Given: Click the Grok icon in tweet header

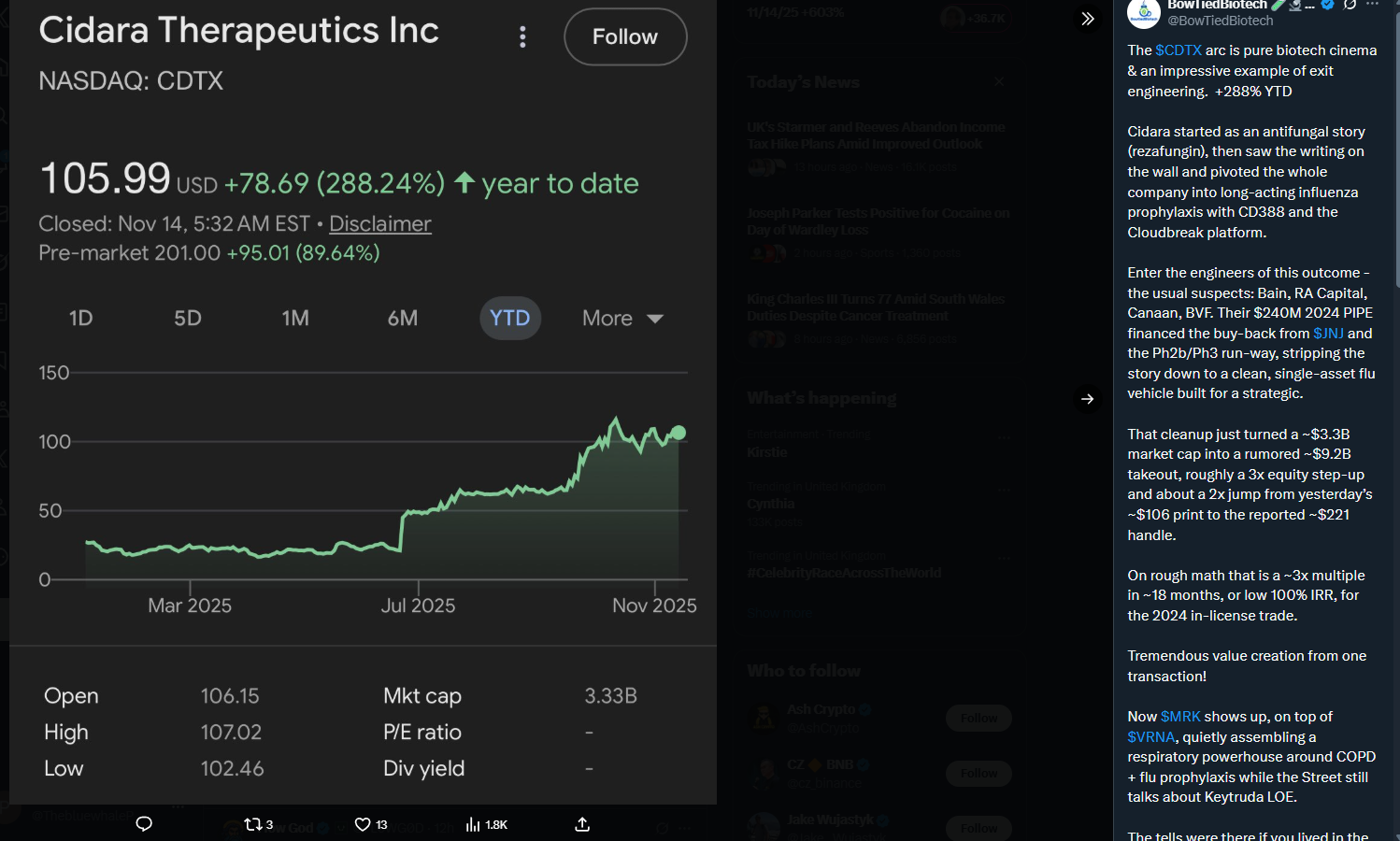Looking at the screenshot, I should click(x=1350, y=5).
